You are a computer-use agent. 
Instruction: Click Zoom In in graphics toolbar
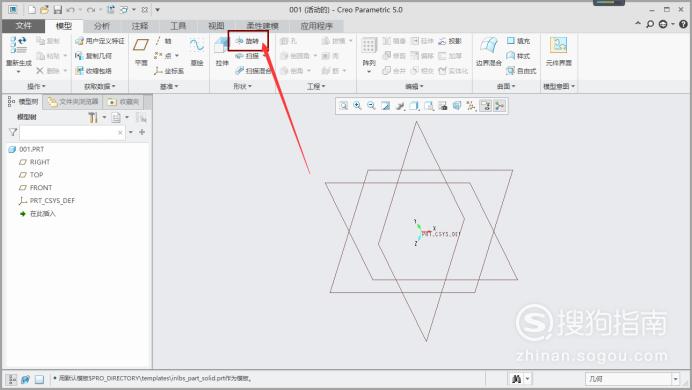(357, 105)
